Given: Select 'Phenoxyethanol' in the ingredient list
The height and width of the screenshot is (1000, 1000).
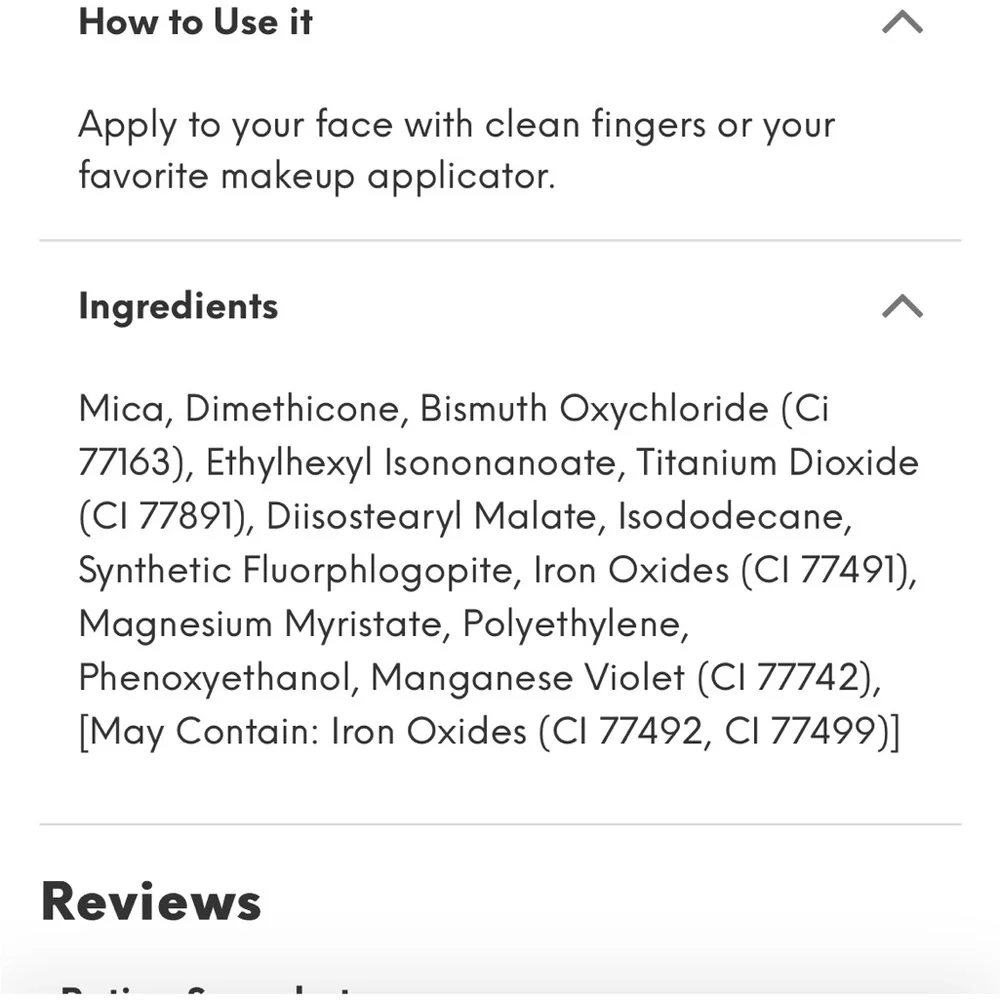Looking at the screenshot, I should [214, 677].
